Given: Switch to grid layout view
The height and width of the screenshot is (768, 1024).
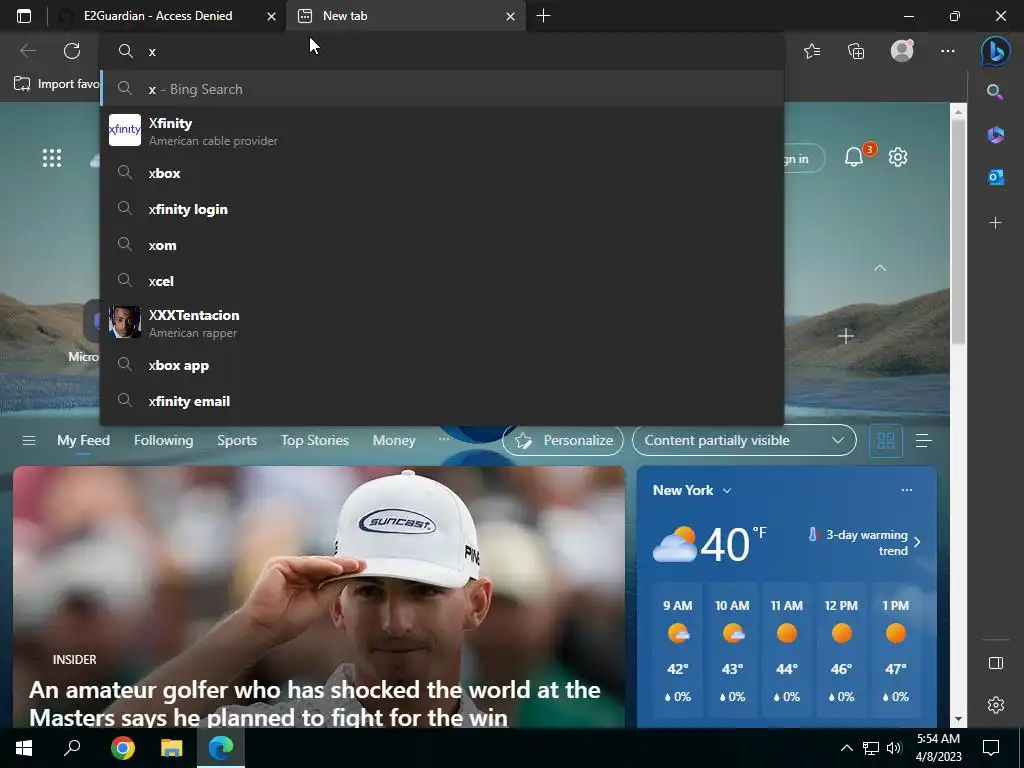Looking at the screenshot, I should (886, 441).
